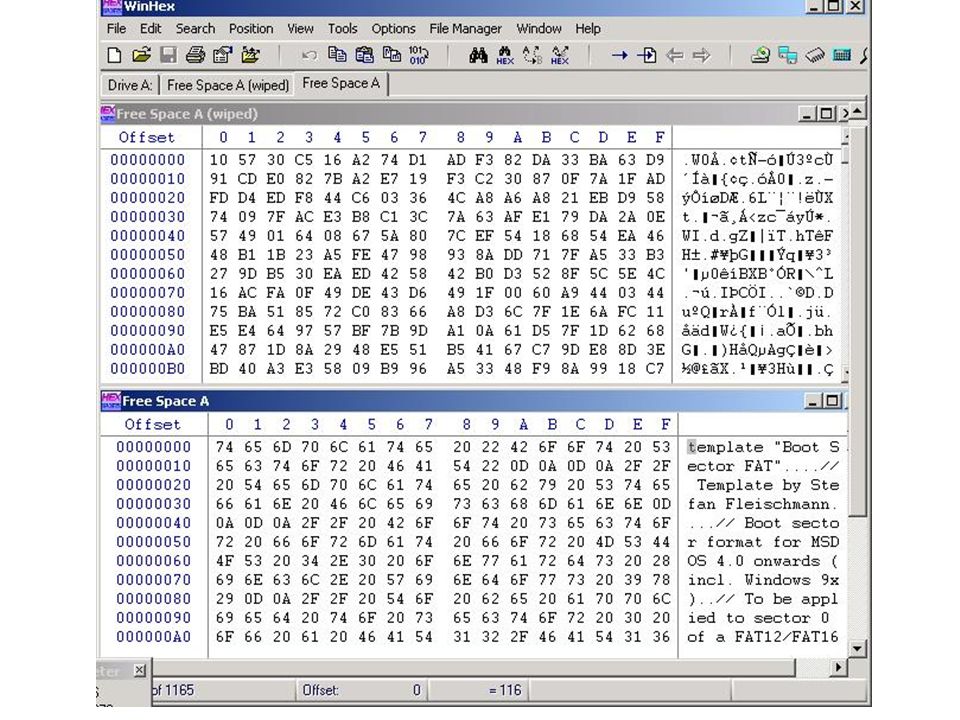Write the clipboard with the paste icon
The image size is (960, 720).
point(364,55)
